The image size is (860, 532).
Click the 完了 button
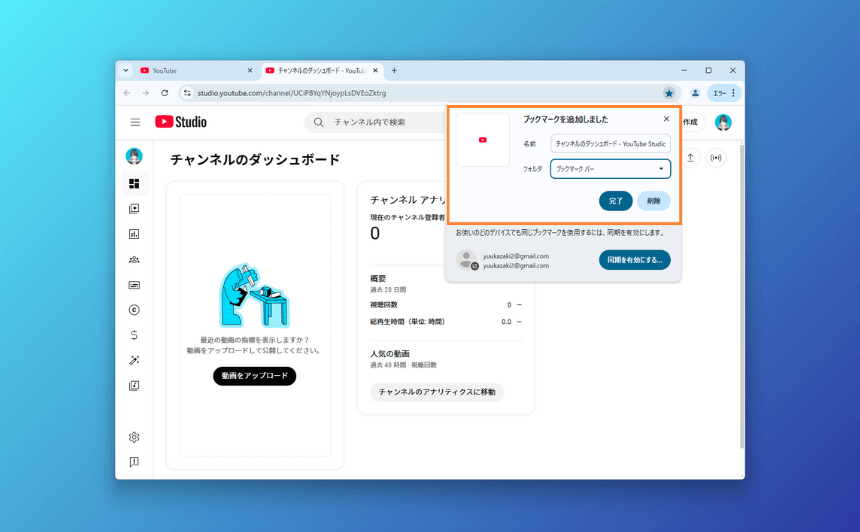click(615, 201)
